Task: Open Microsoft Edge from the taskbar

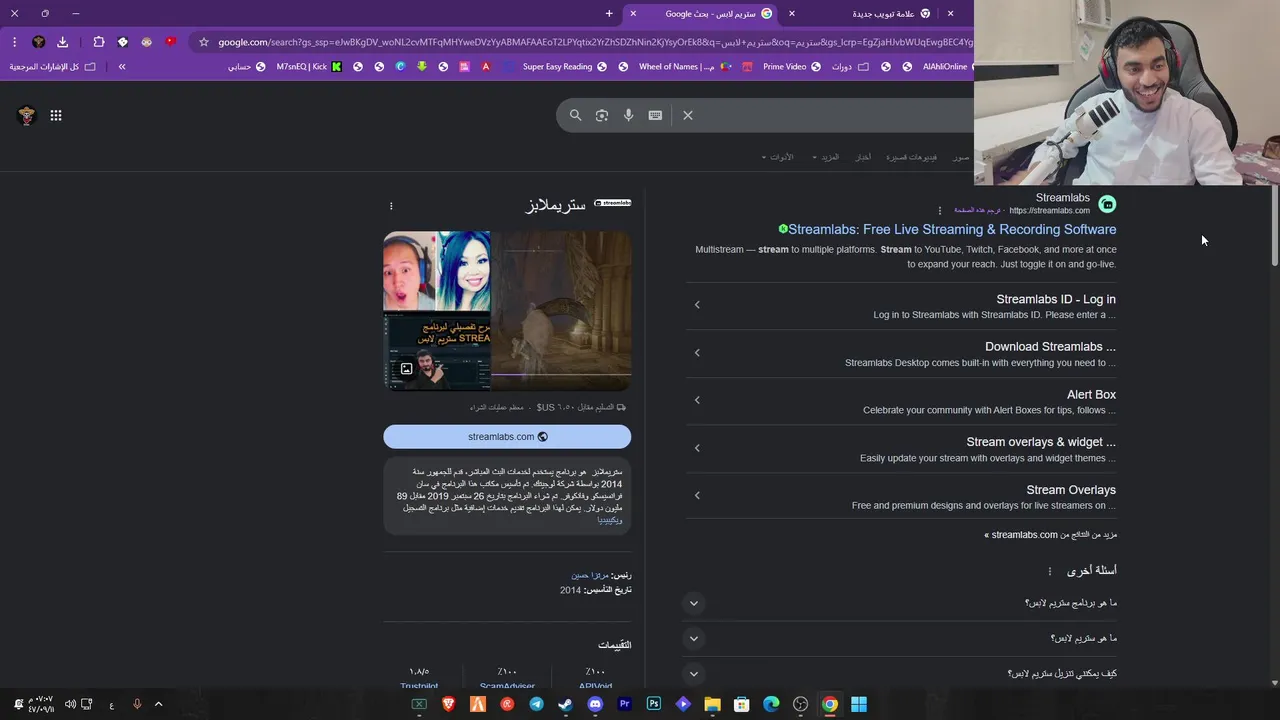Action: click(771, 704)
